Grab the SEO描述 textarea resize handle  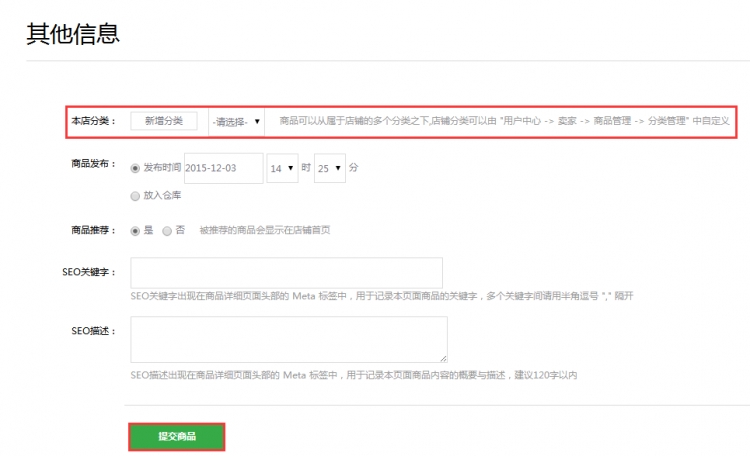(443, 358)
